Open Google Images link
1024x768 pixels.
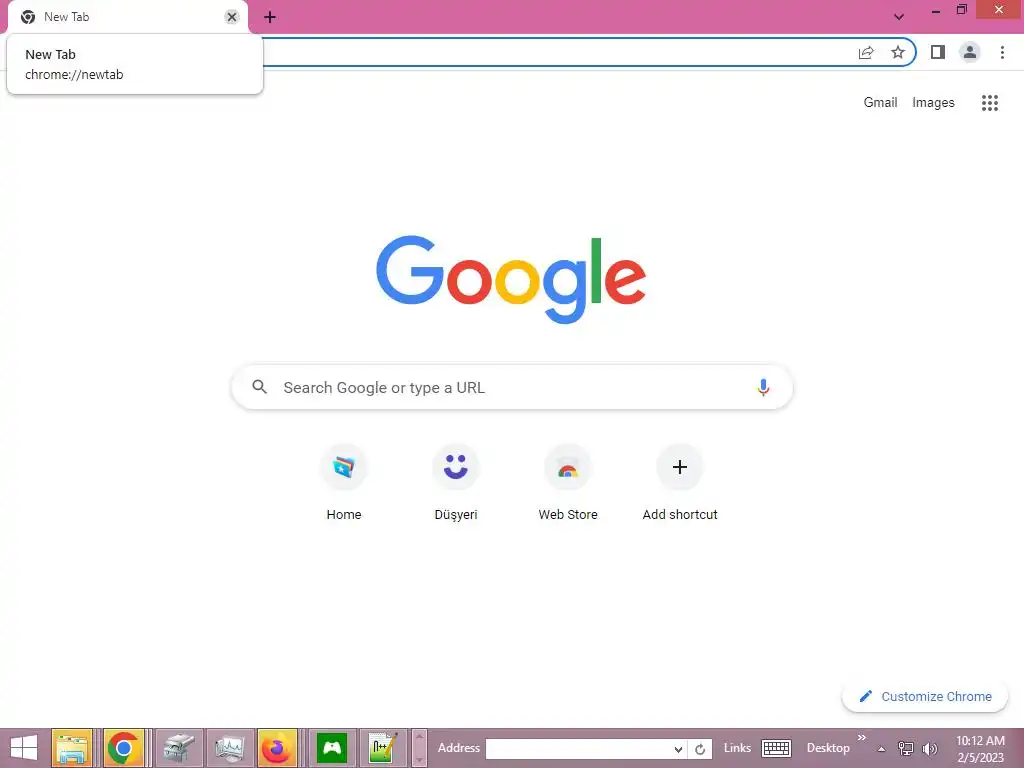coord(933,103)
